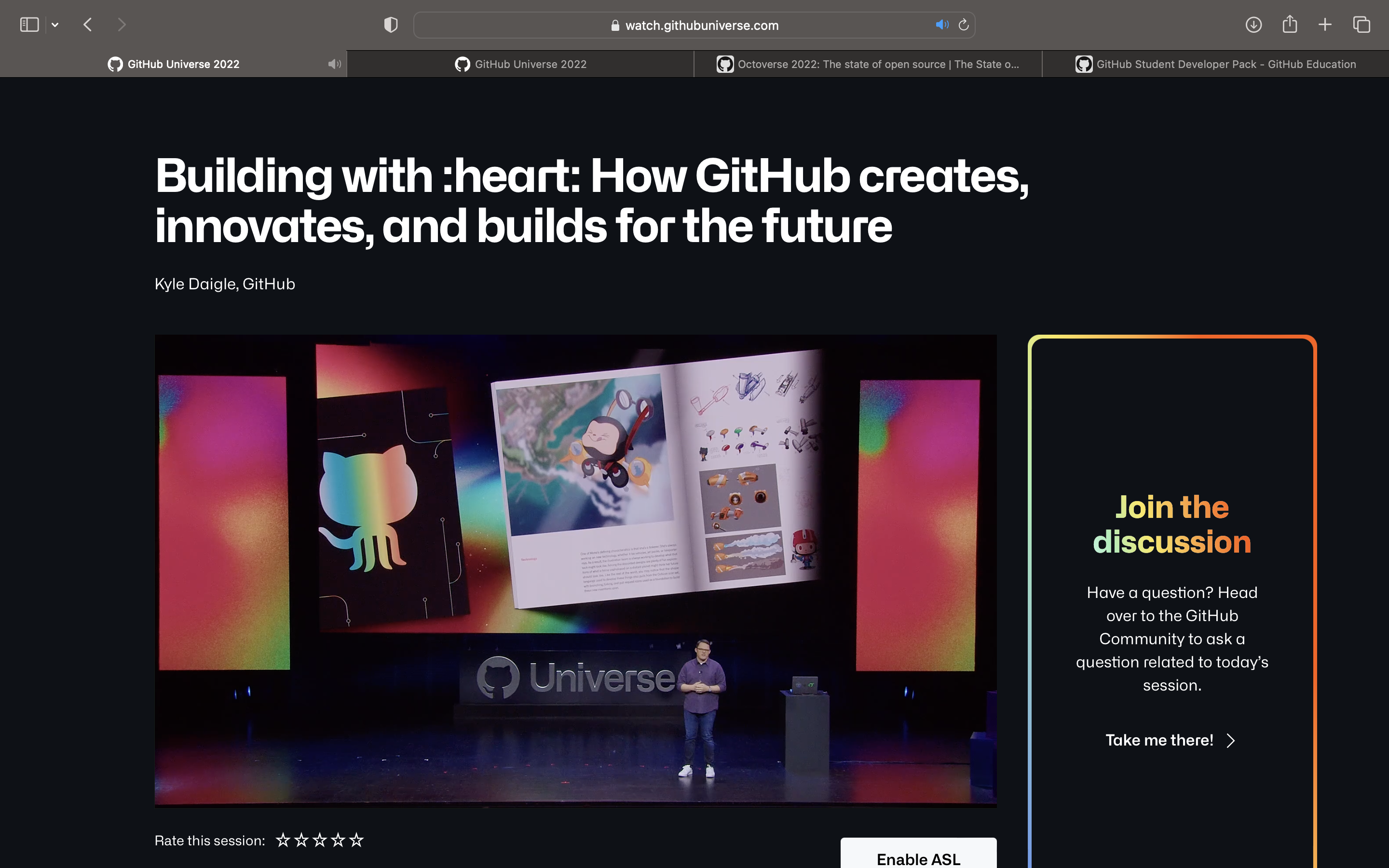Rate this session four stars
Viewport: 1389px width, 868px height.
click(338, 841)
